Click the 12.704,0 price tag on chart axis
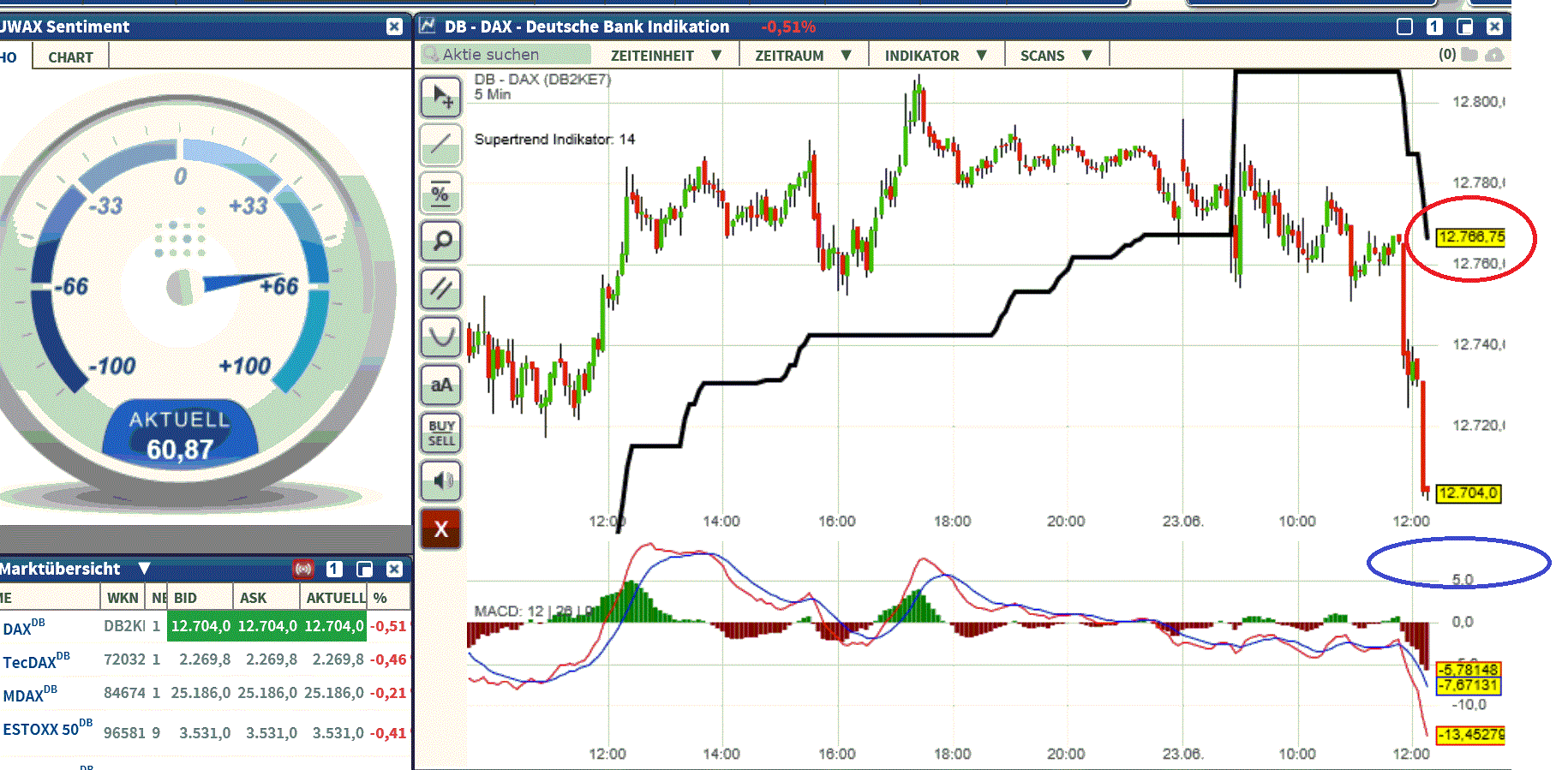The height and width of the screenshot is (770, 1568). point(1469,493)
